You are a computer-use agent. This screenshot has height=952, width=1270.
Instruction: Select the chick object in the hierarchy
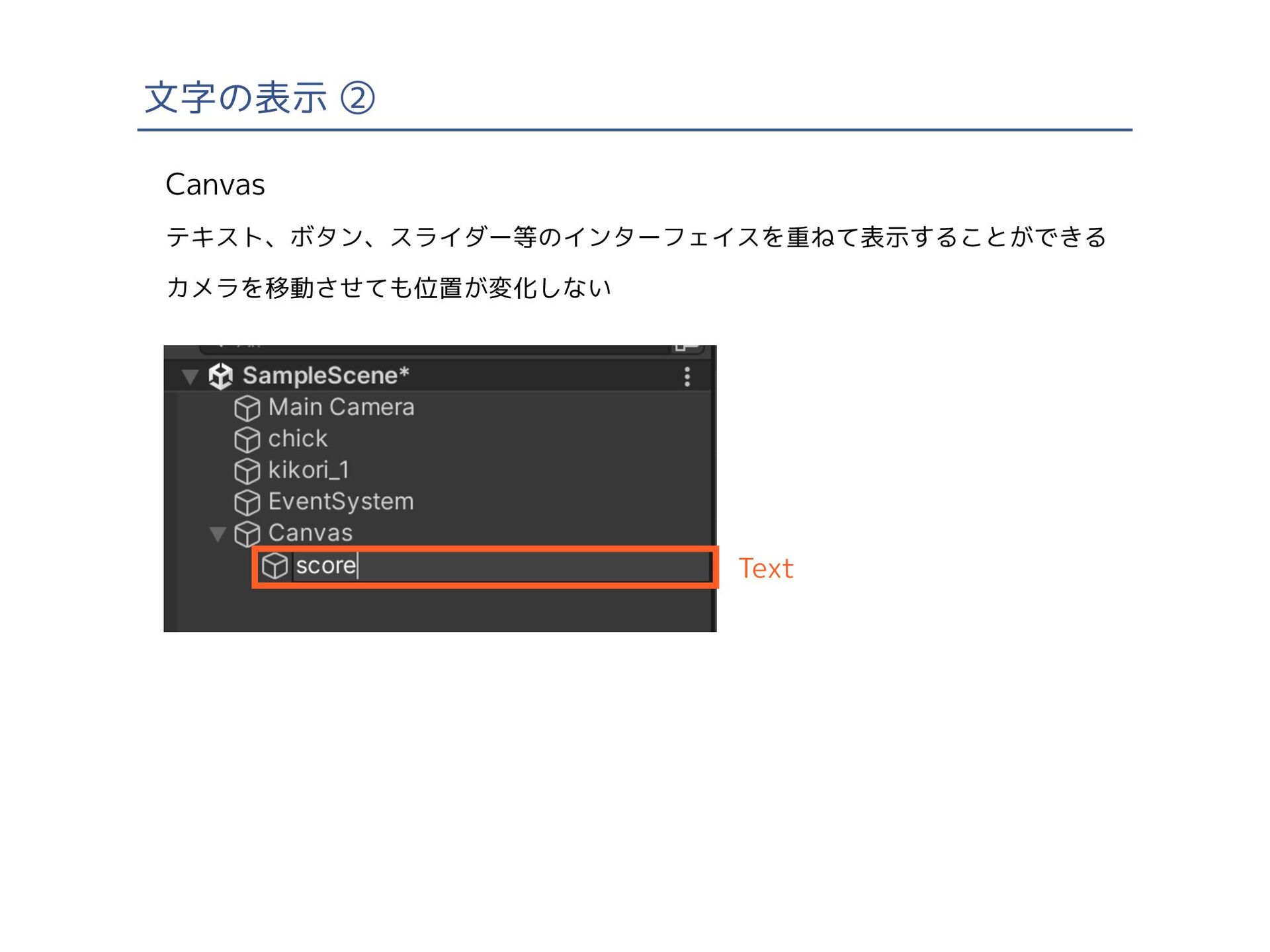(x=298, y=439)
